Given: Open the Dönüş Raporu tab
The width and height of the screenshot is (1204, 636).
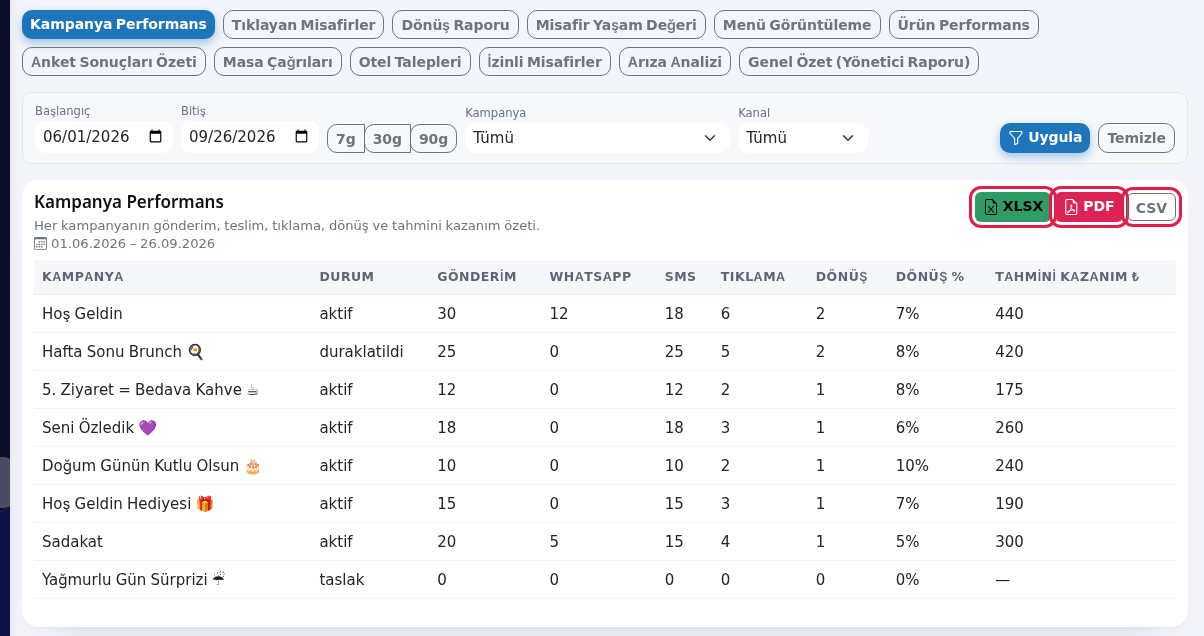Looking at the screenshot, I should pos(456,24).
